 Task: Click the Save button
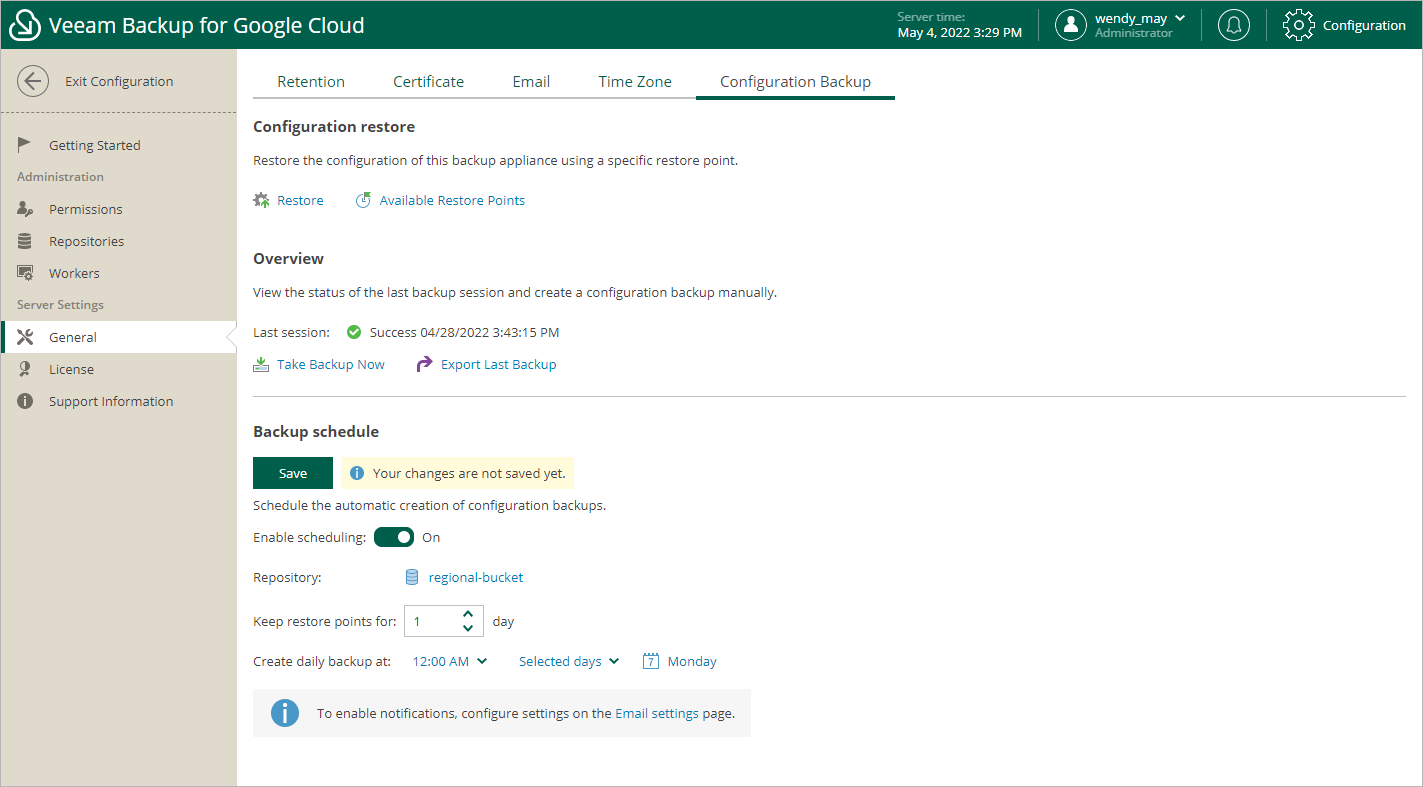coord(293,473)
